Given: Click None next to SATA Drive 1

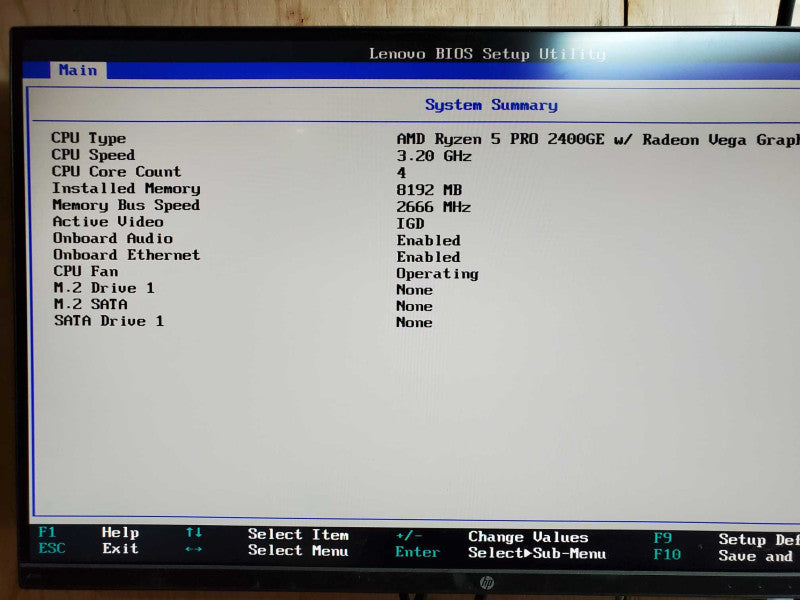Looking at the screenshot, I should coord(414,322).
